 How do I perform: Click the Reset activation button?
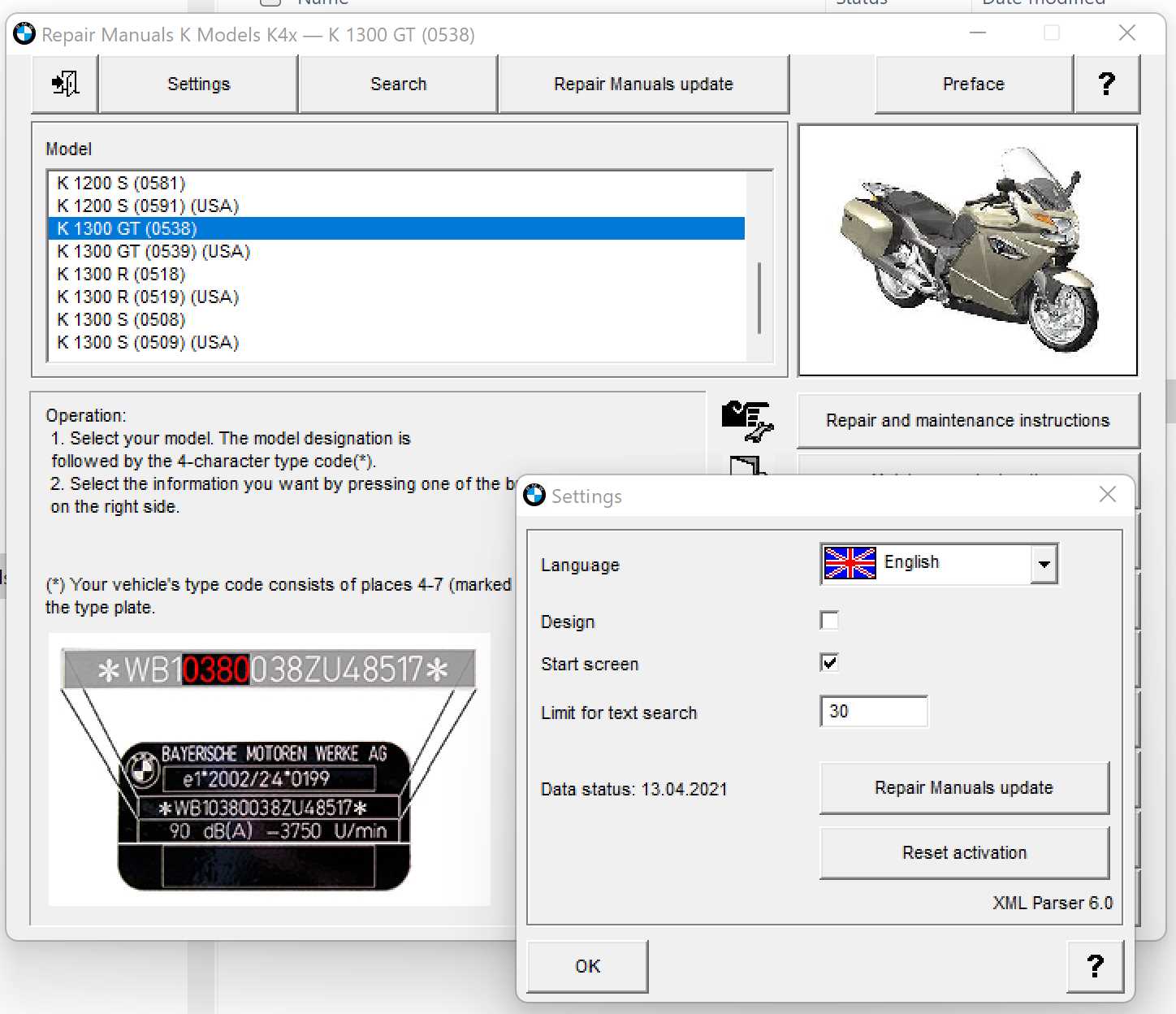coord(964,853)
